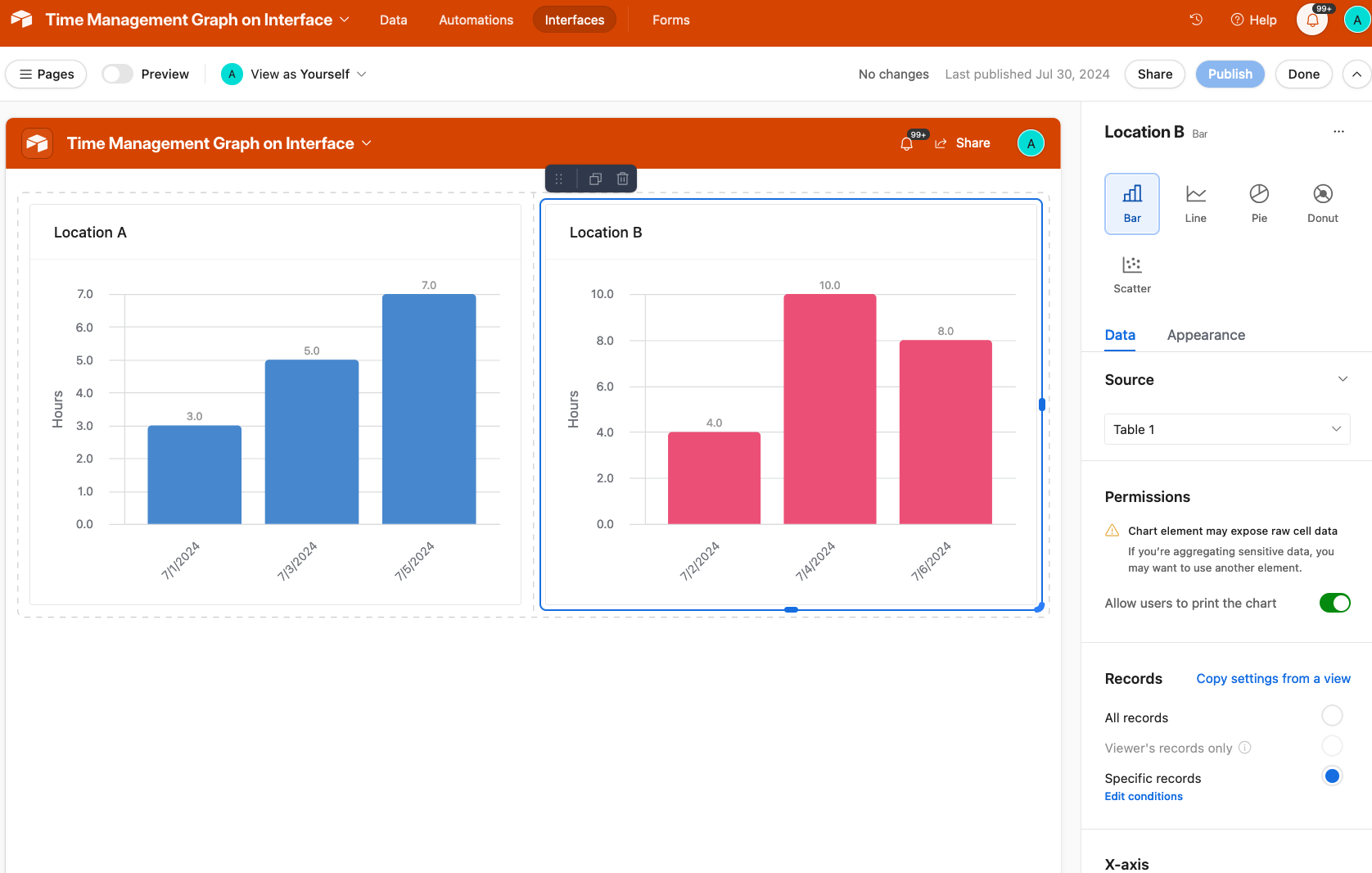
Task: Click the Location B chart title
Action: [x=606, y=233]
